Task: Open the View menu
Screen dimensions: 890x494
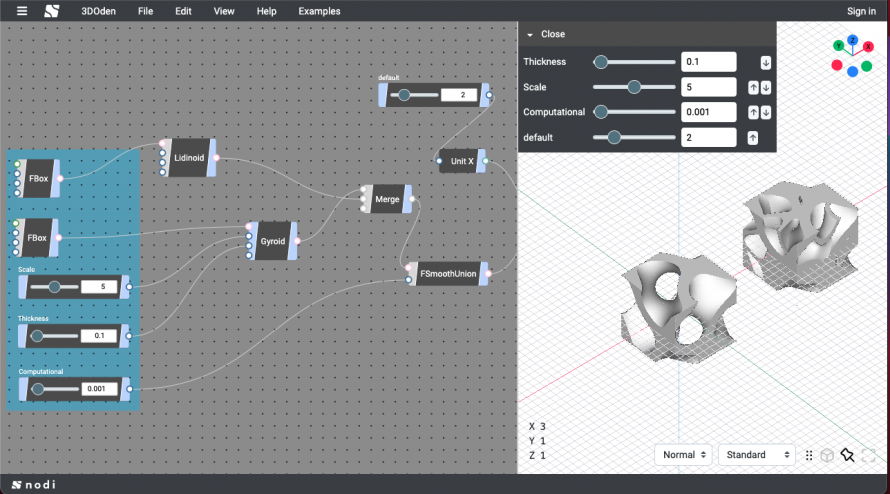Action: (x=224, y=11)
